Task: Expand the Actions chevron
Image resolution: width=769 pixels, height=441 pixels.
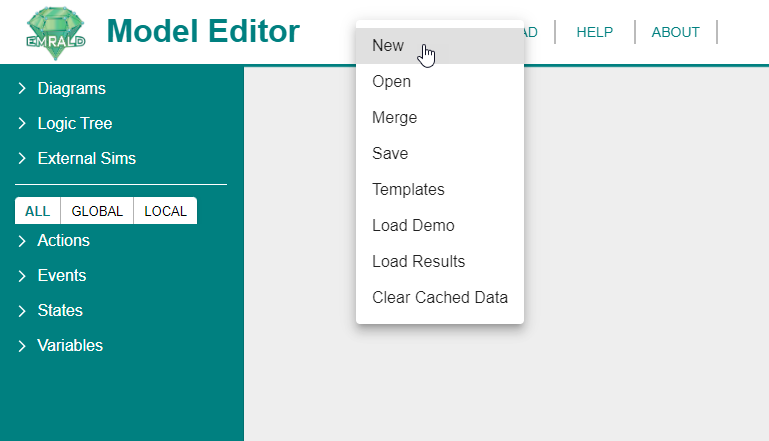Action: tap(22, 240)
